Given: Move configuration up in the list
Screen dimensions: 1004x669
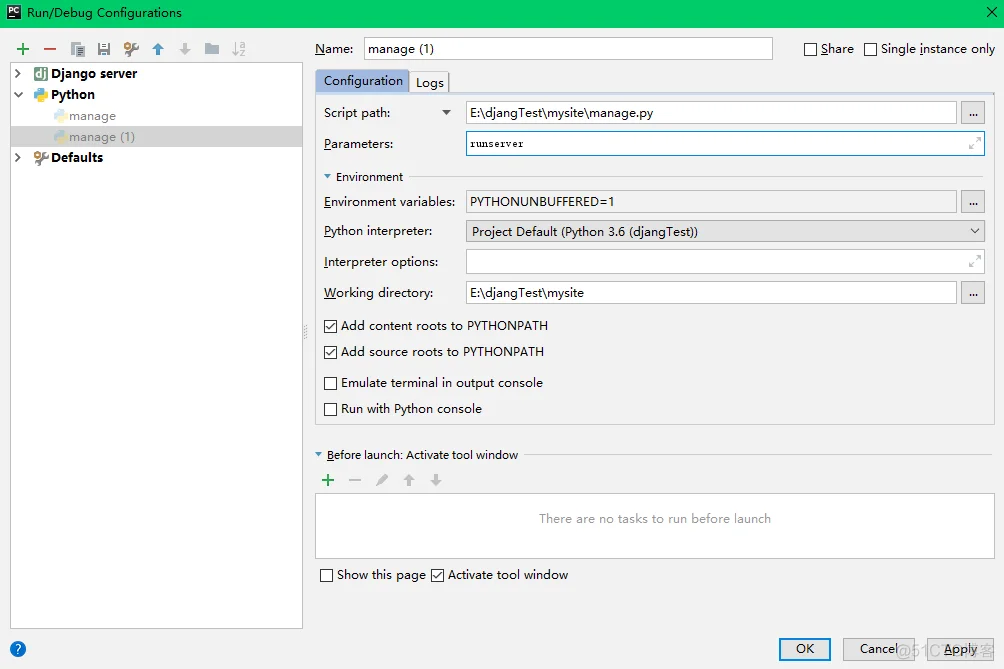Looking at the screenshot, I should 158,49.
